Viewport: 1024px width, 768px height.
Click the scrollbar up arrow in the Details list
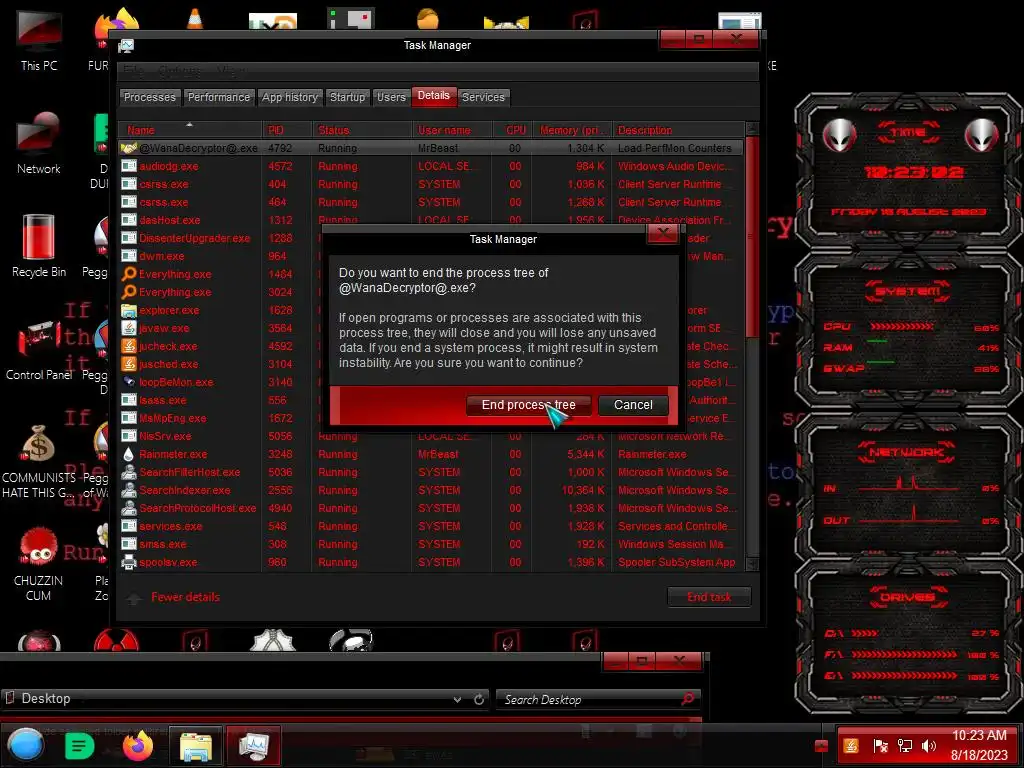click(x=752, y=129)
